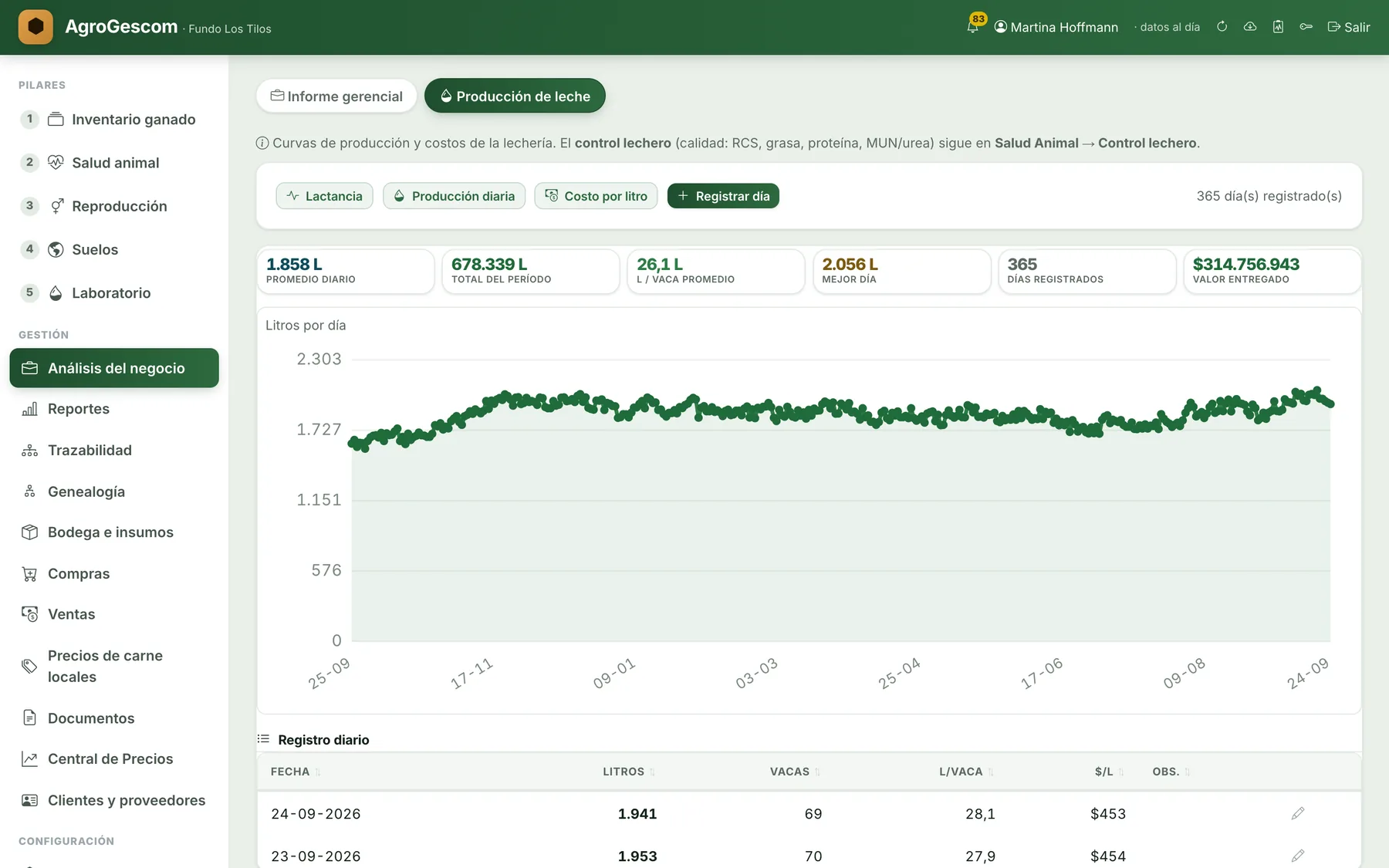
Task: Open Ventas in the sidebar
Action: 114,614
